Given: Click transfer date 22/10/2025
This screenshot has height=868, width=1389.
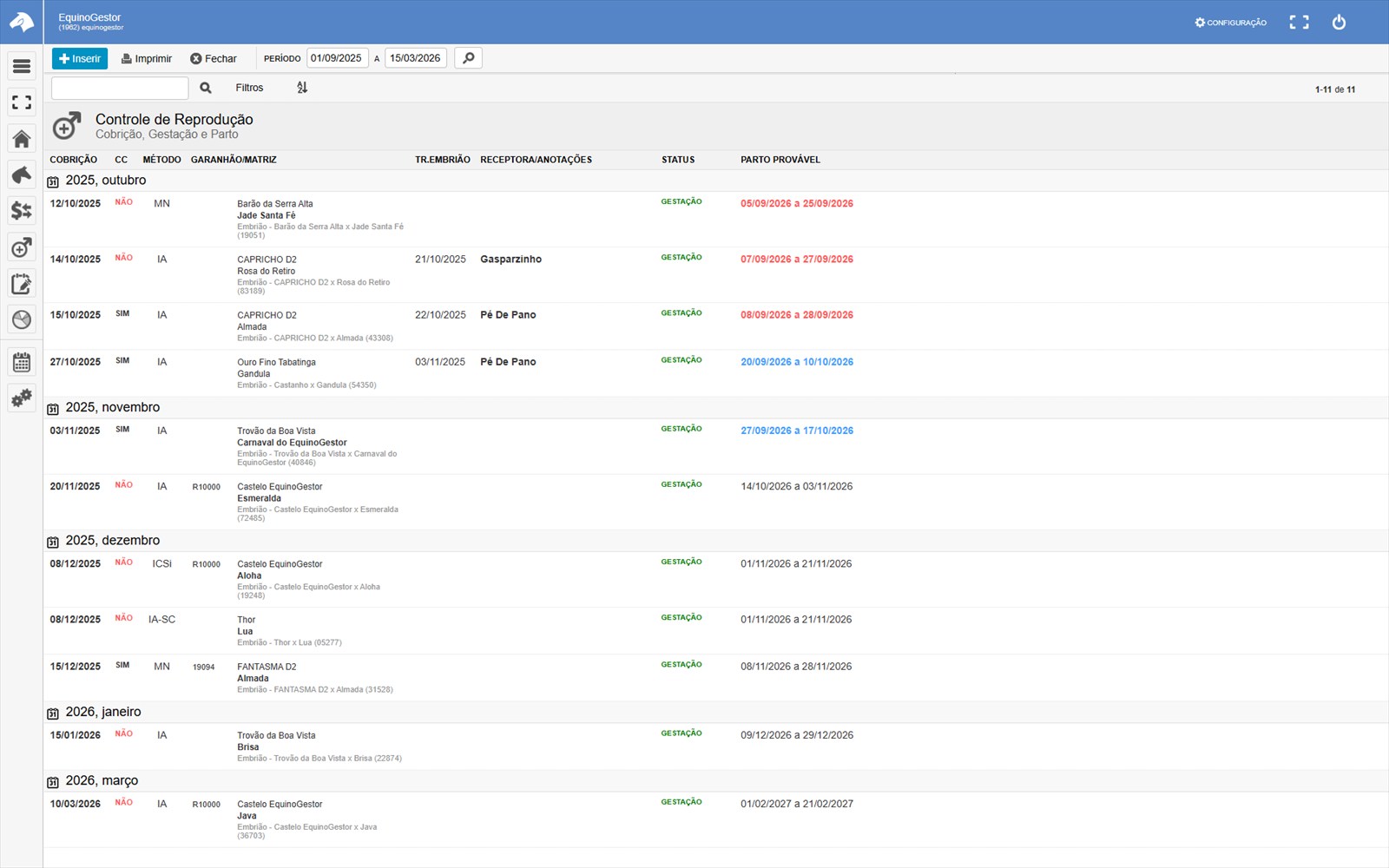Looking at the screenshot, I should [440, 315].
